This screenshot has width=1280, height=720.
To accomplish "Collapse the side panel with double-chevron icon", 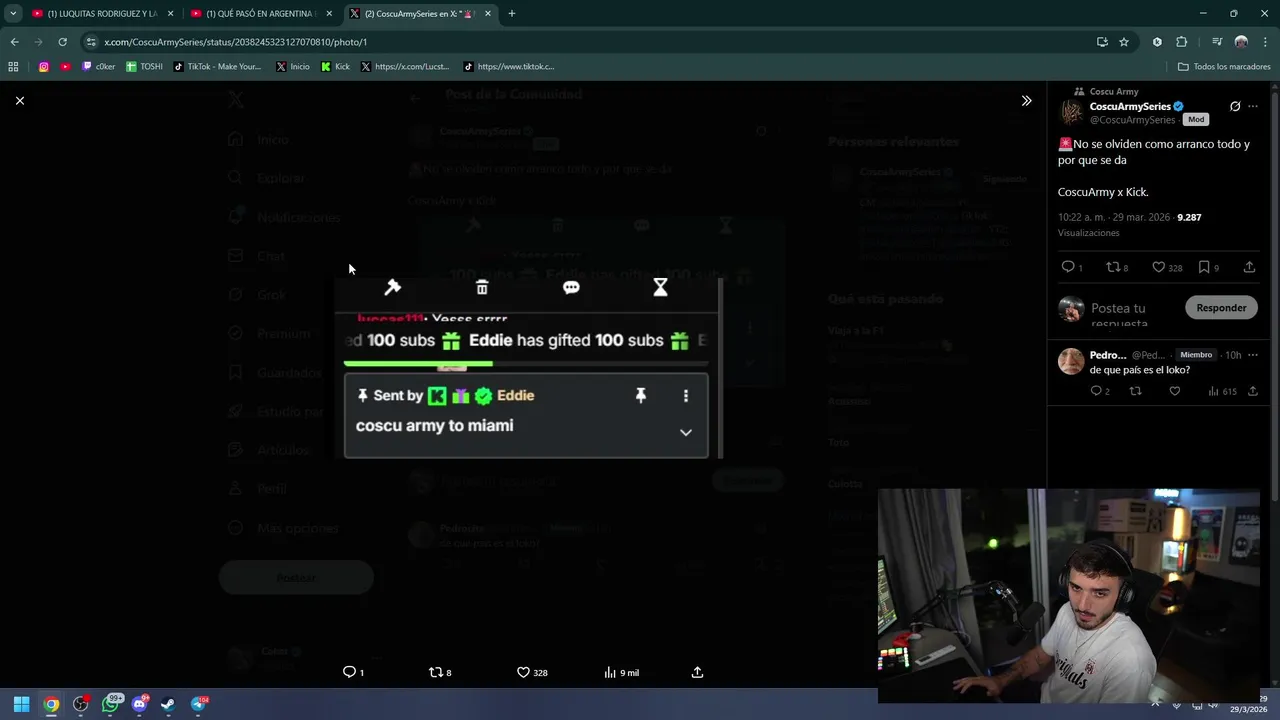I will pos(1026,101).
